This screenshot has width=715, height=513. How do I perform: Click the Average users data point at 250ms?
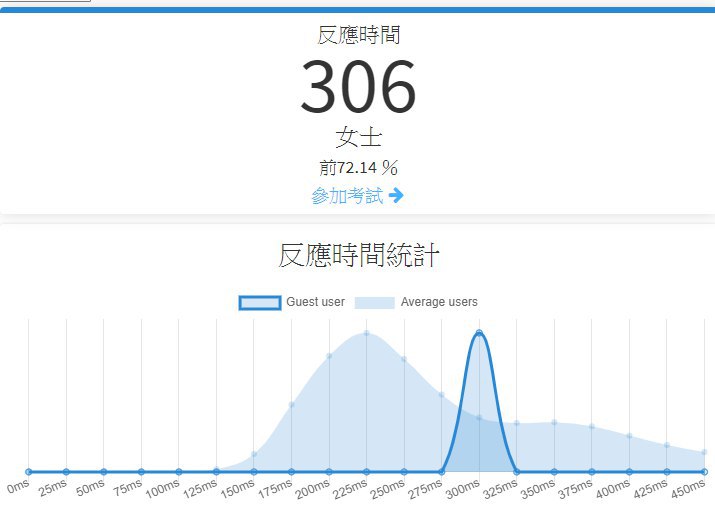[404, 359]
